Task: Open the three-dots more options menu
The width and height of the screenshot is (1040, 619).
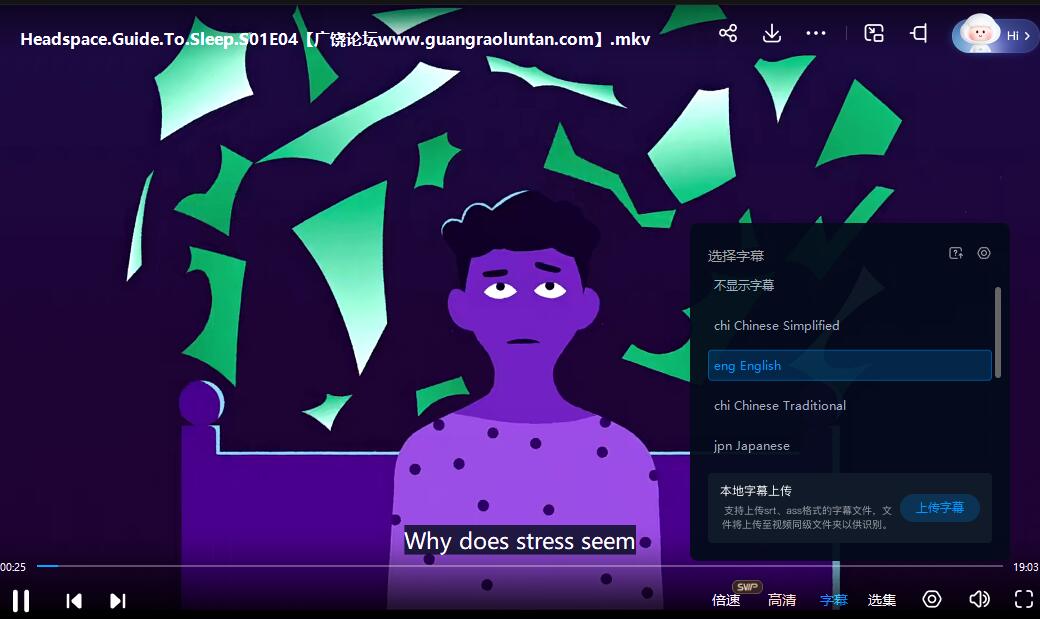Action: tap(815, 33)
